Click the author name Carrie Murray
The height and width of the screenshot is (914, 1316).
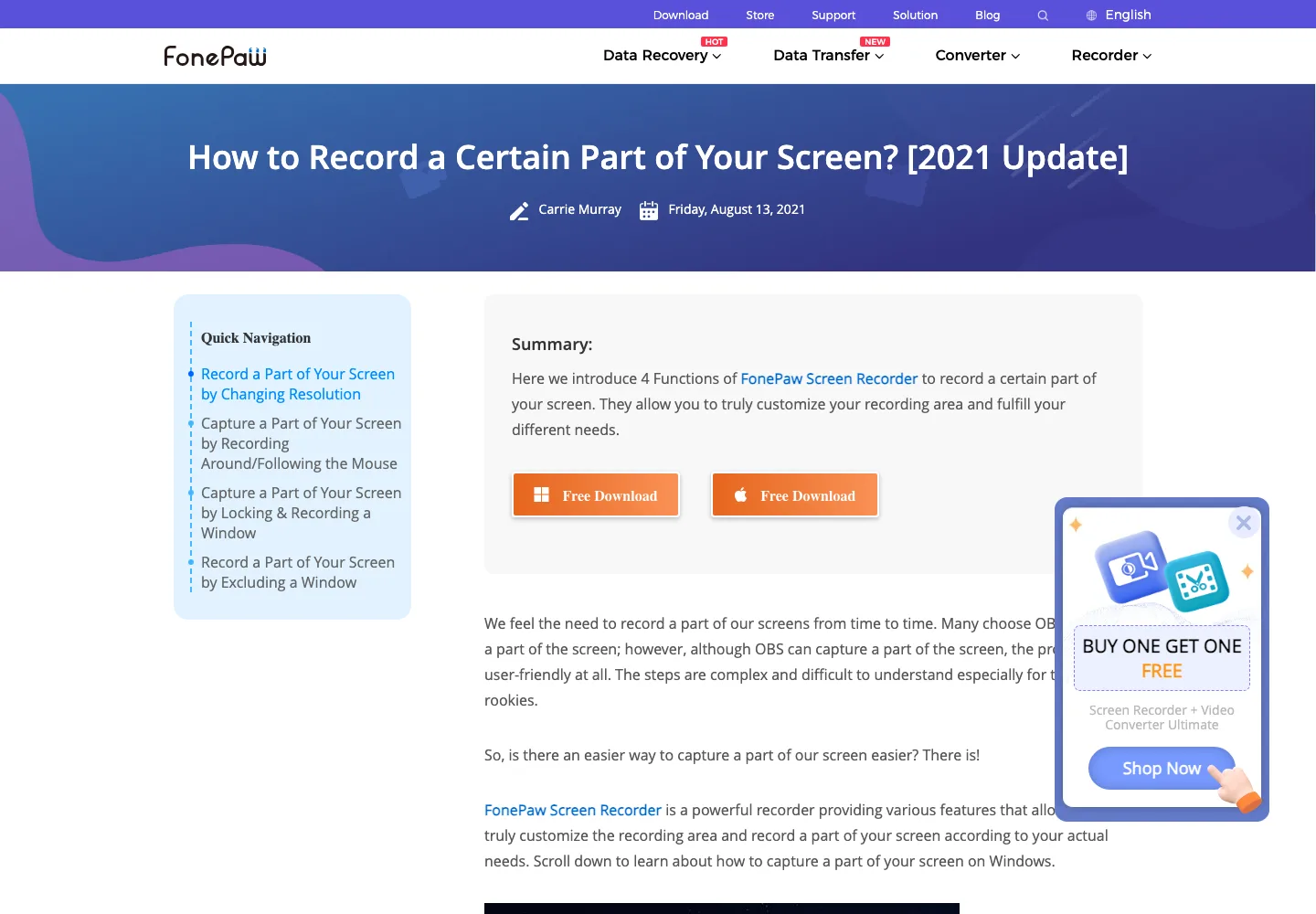(579, 209)
